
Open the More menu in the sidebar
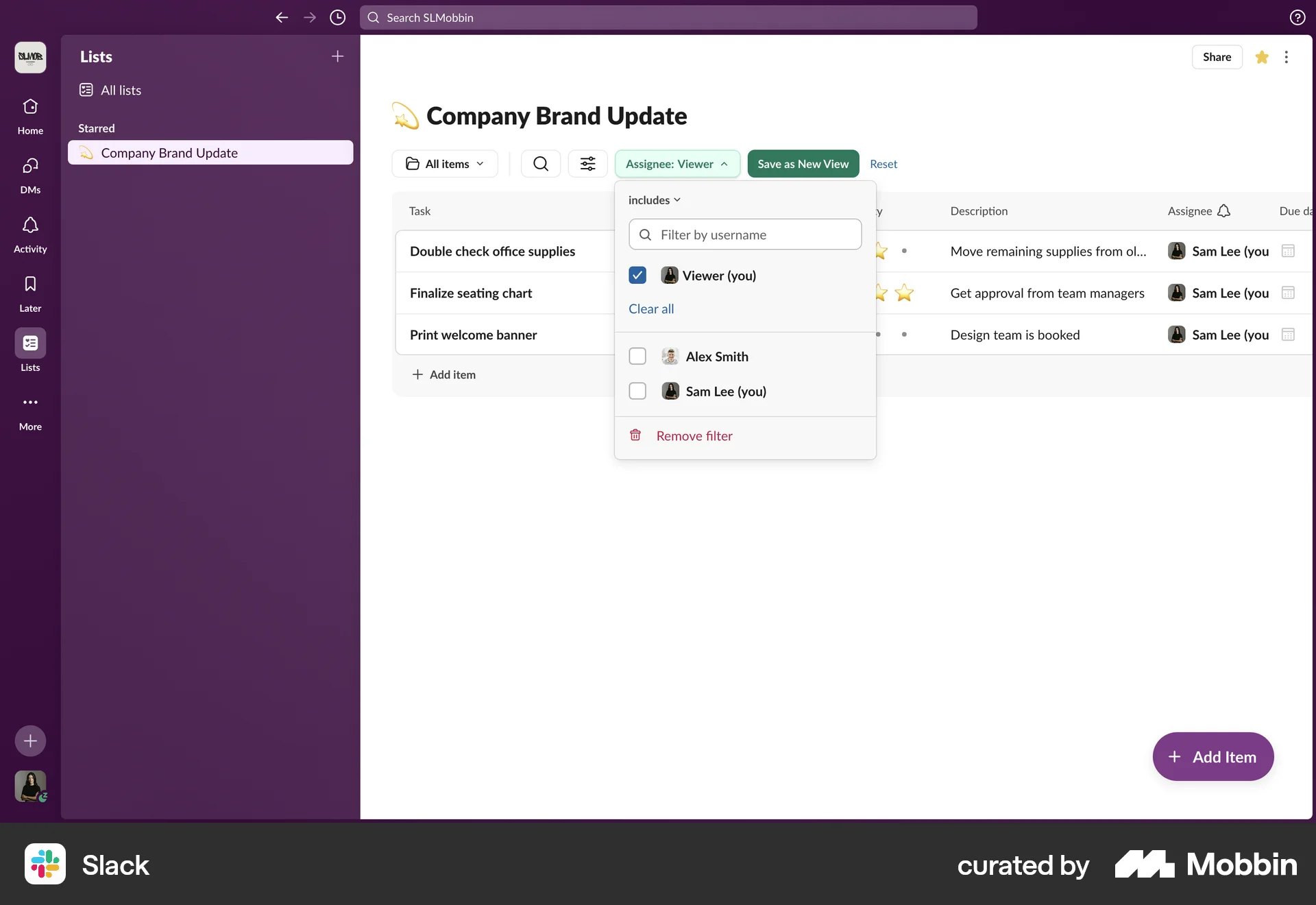click(29, 411)
